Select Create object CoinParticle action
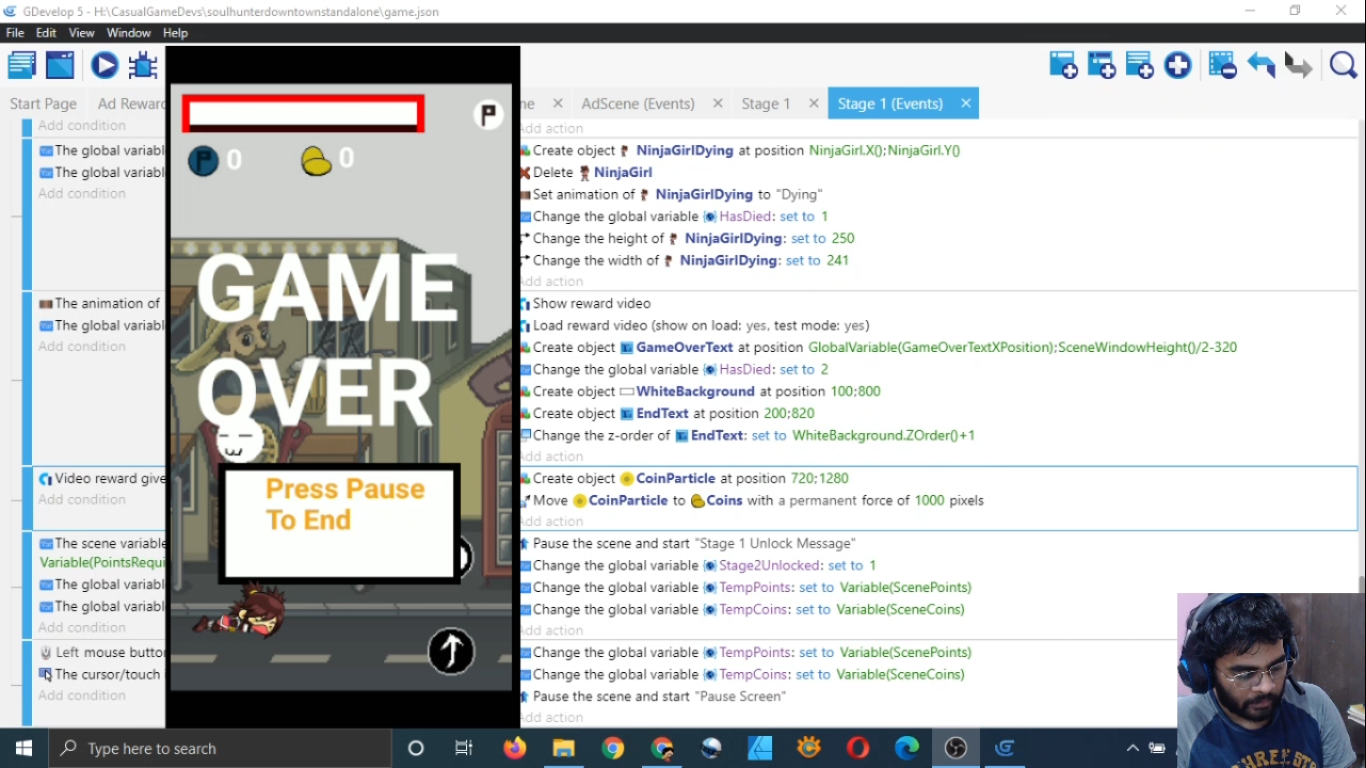 [684, 478]
